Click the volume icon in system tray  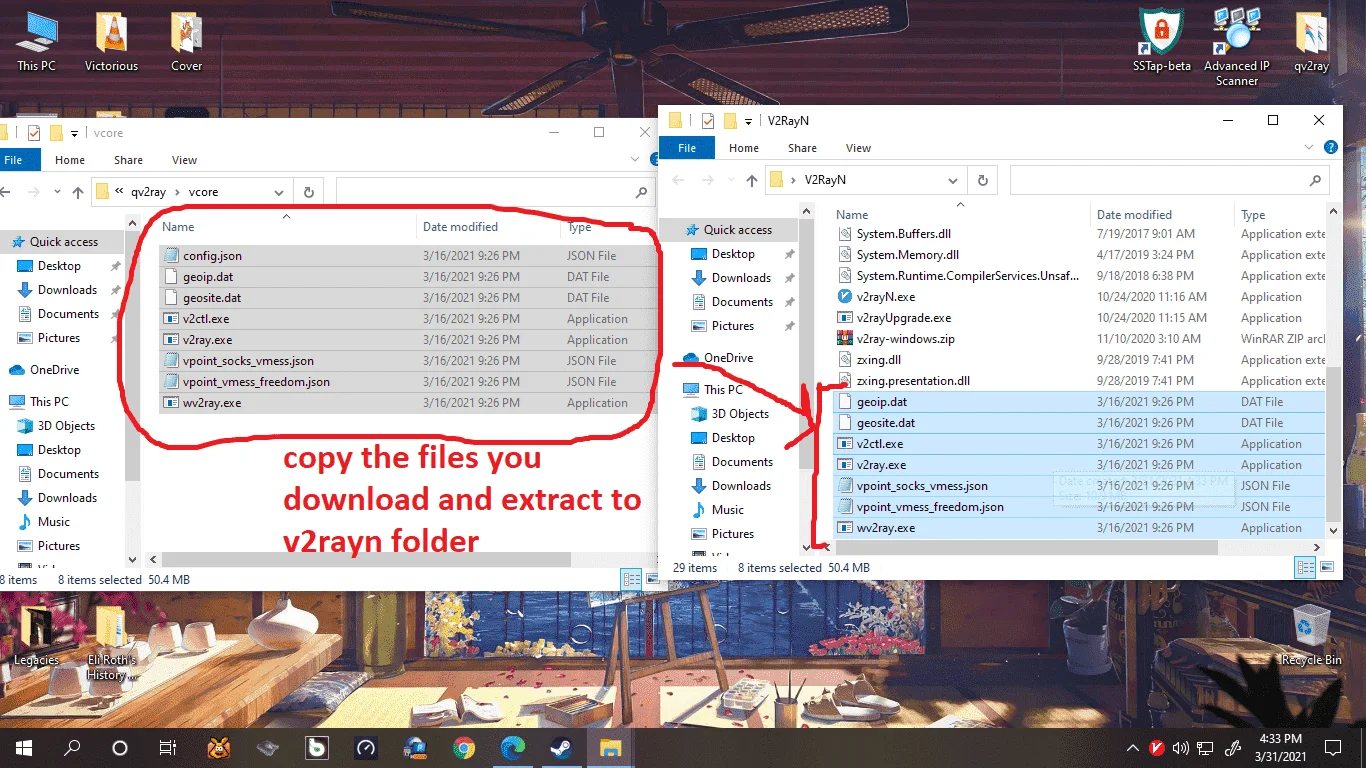[x=1181, y=747]
